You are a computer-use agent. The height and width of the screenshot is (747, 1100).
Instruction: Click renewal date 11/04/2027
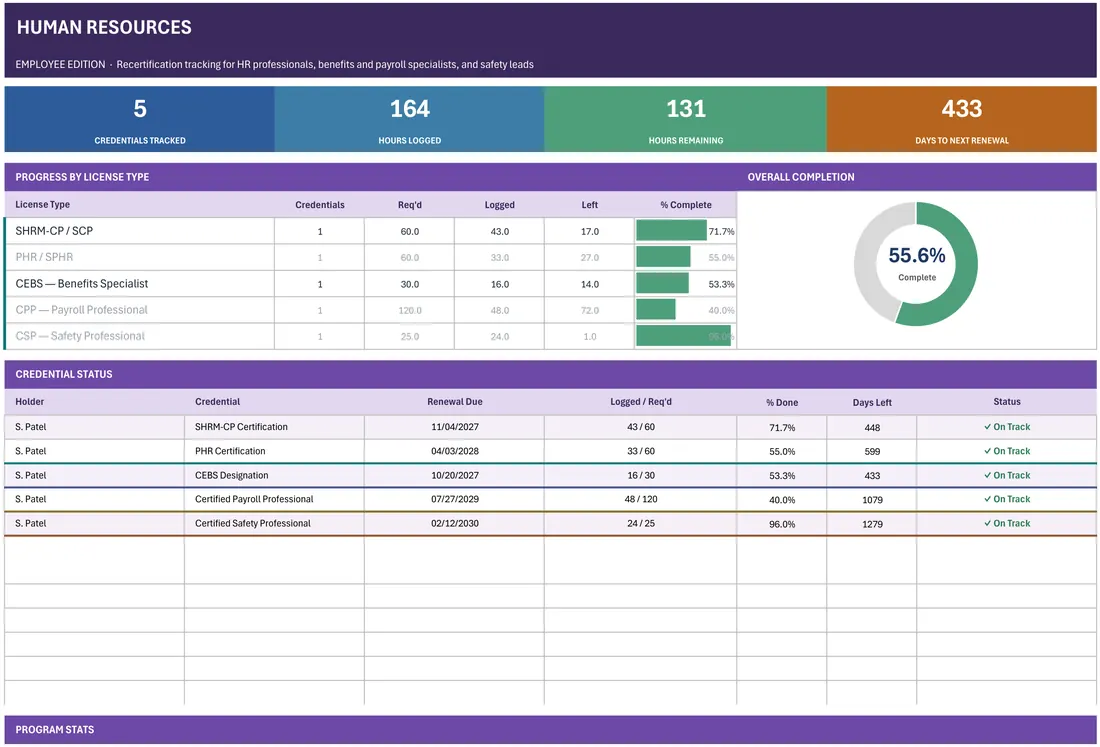455,427
